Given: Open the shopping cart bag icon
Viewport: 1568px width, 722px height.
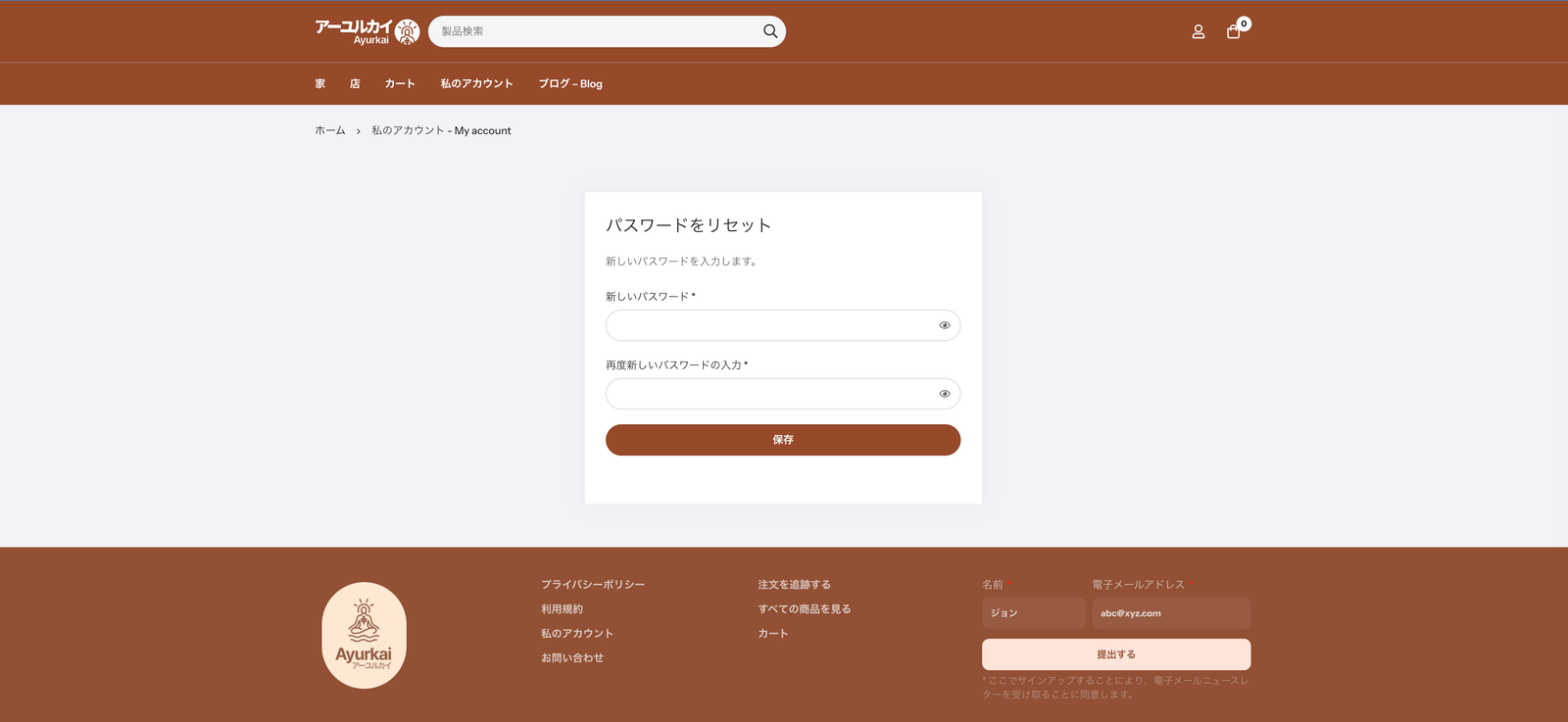Looking at the screenshot, I should click(1233, 31).
